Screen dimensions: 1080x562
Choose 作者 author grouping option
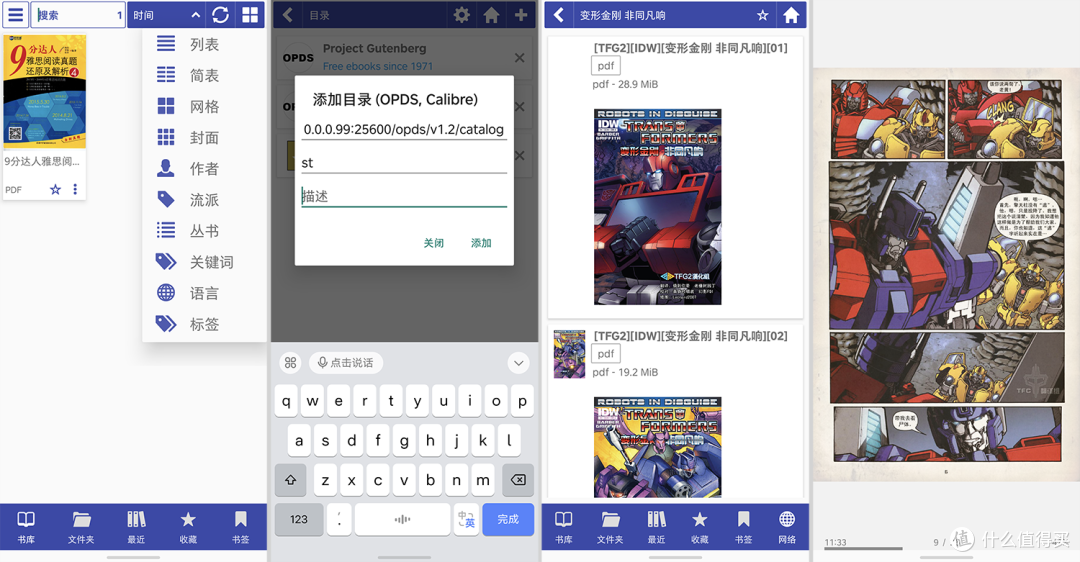click(x=204, y=169)
